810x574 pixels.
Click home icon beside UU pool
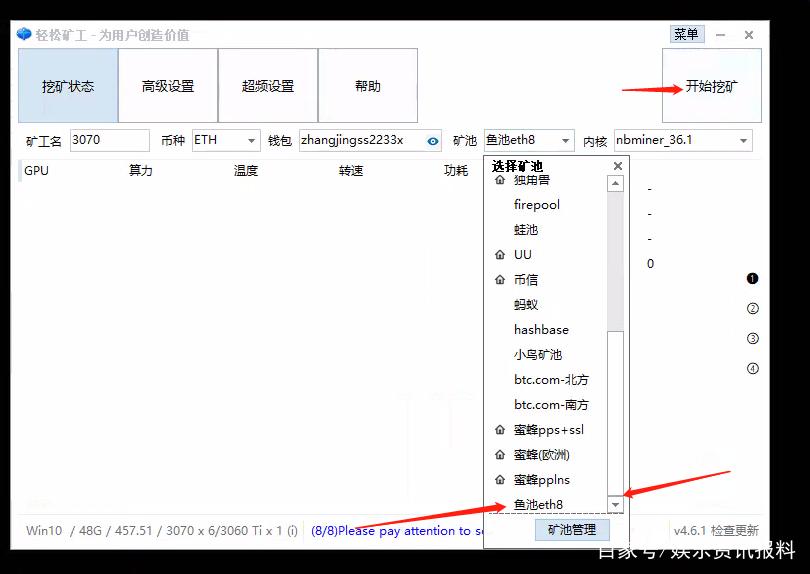[500, 255]
